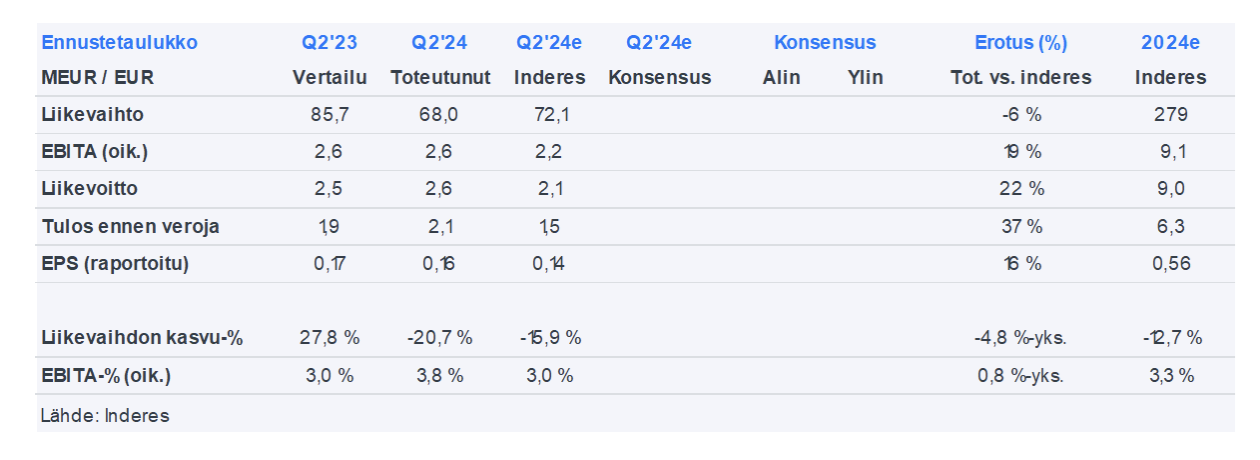Select the EBITA-% (oik.) row label
The height and width of the screenshot is (460, 1260).
coord(106,376)
